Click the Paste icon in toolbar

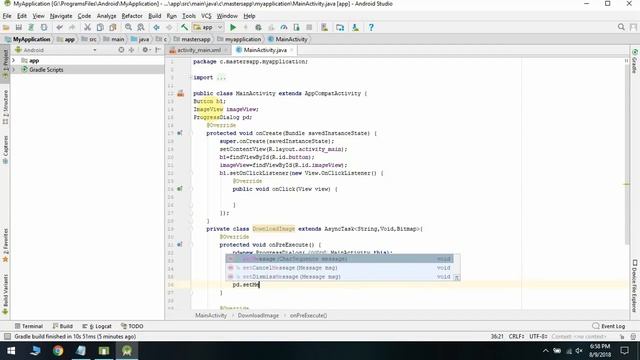tap(113, 27)
